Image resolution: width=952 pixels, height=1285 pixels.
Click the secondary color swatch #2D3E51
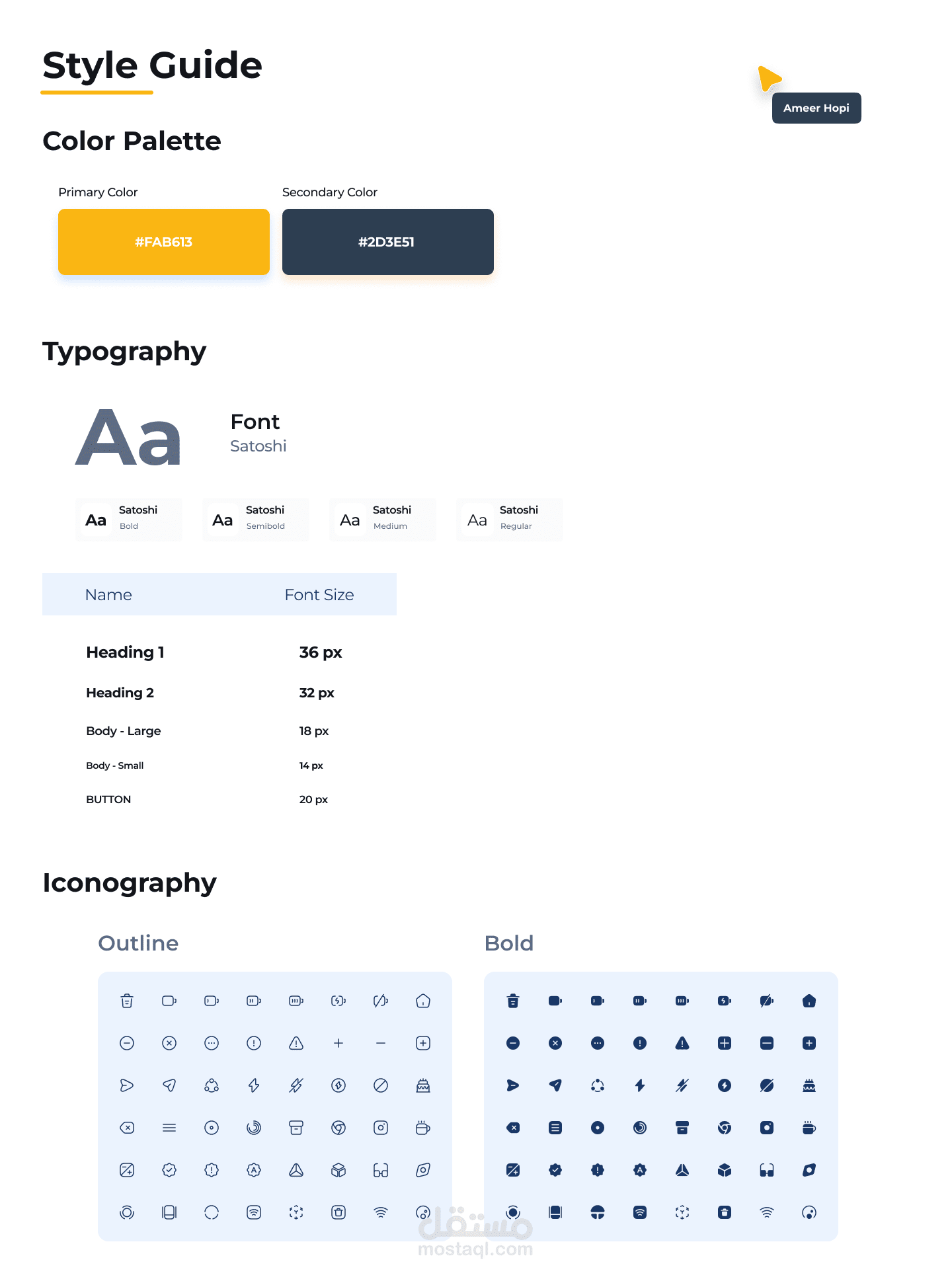[x=388, y=242]
